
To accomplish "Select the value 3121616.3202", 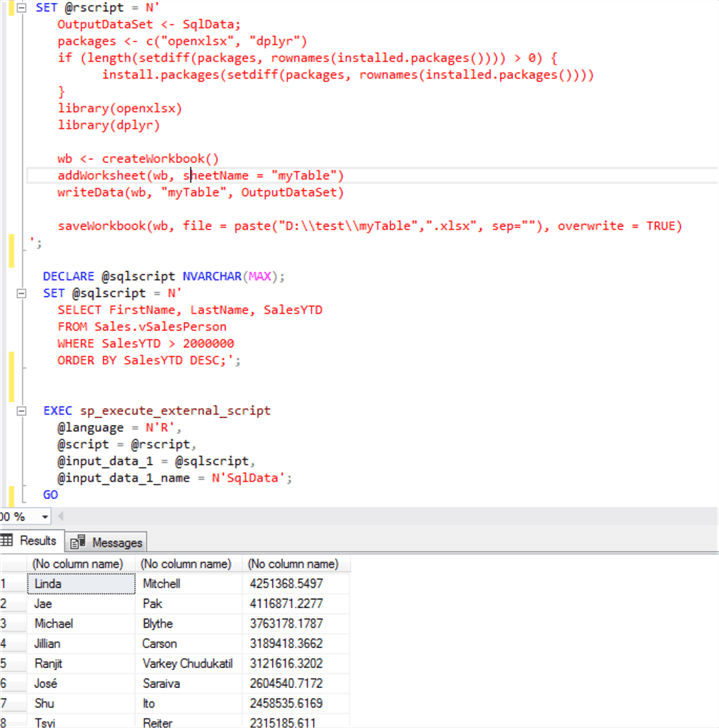I will [x=296, y=663].
